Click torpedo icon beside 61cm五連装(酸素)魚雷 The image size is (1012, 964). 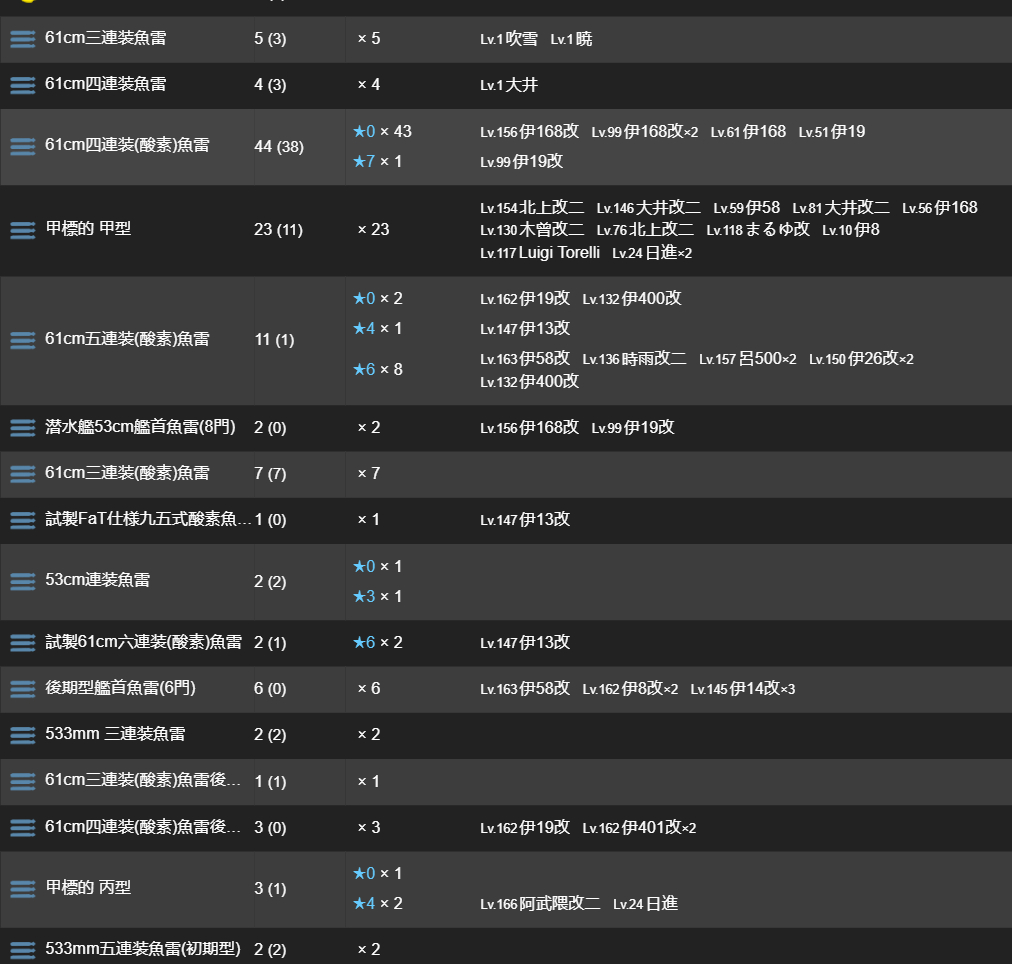[x=23, y=340]
